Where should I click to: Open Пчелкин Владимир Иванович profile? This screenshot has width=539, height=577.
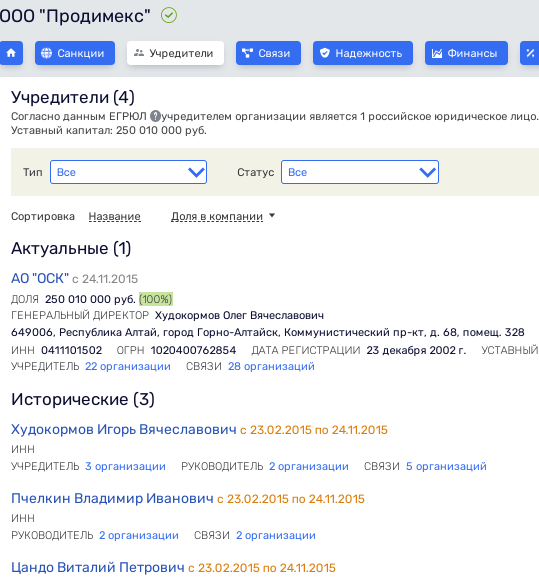112,498
